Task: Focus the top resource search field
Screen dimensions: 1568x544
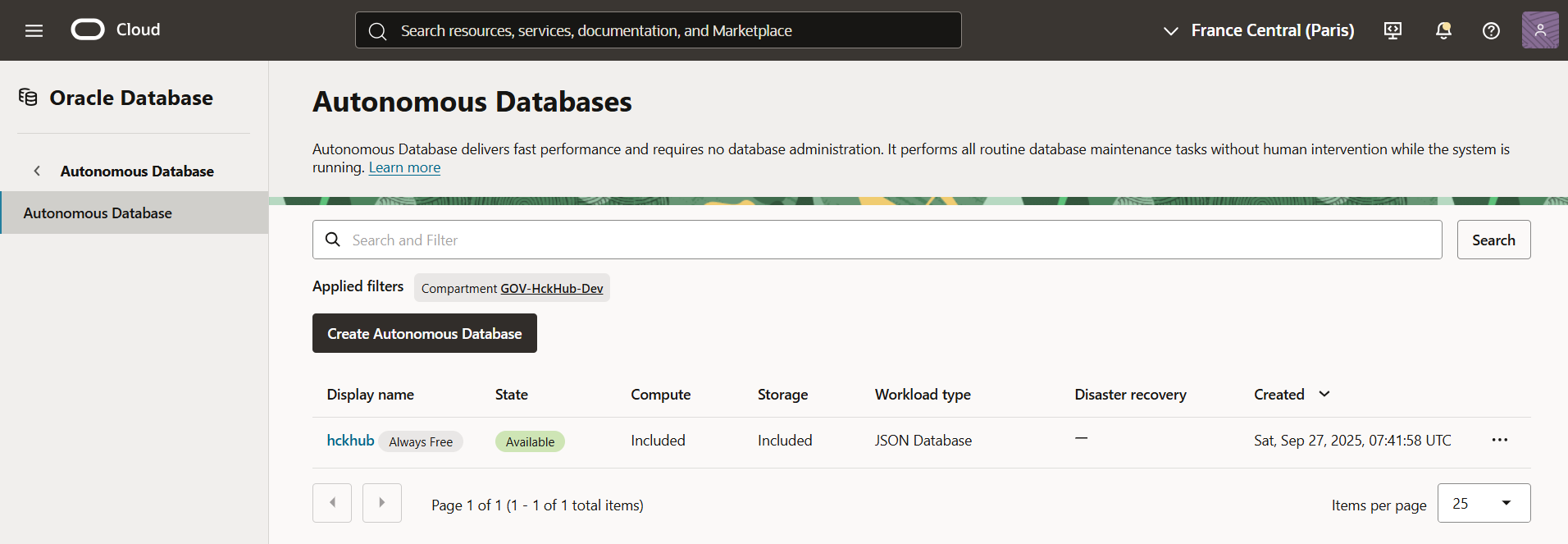Action: pos(659,30)
